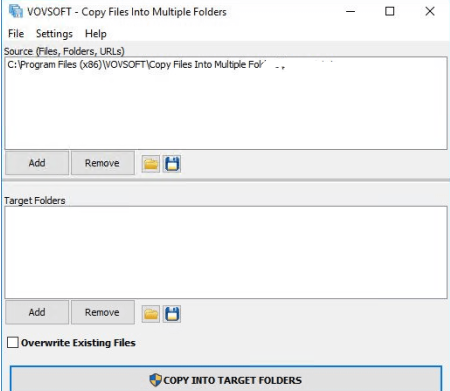Minimize the VOVSOFT window
Screen dimensions: 450x391
pos(350,12)
